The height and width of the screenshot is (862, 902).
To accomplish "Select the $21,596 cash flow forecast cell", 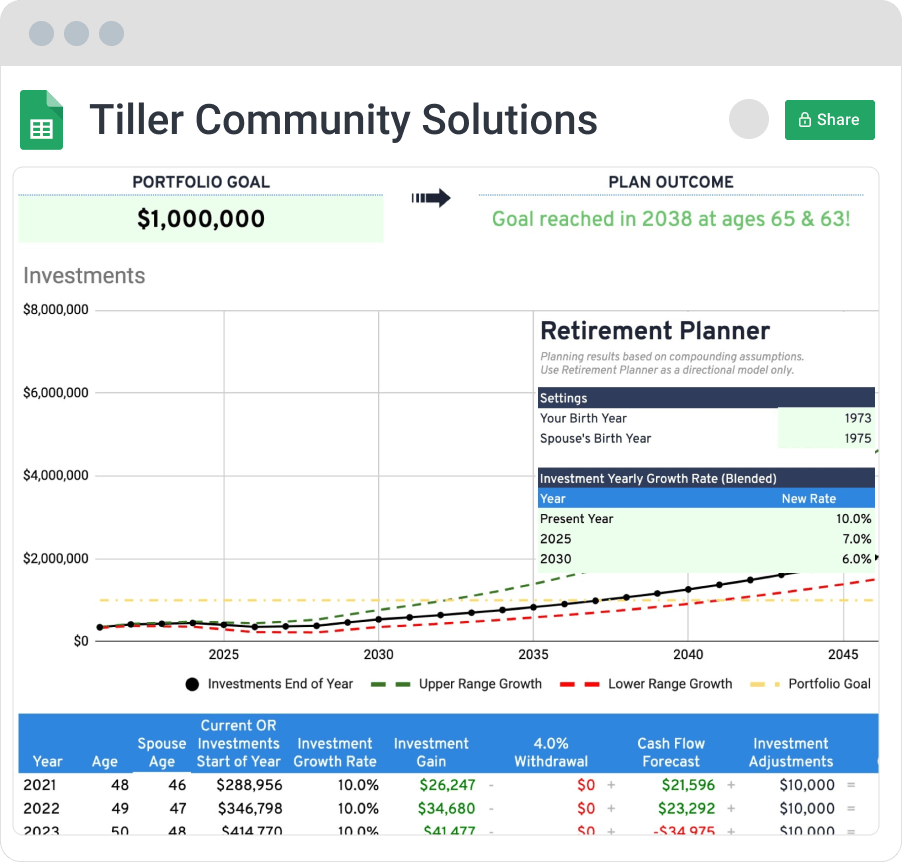I will pos(688,785).
